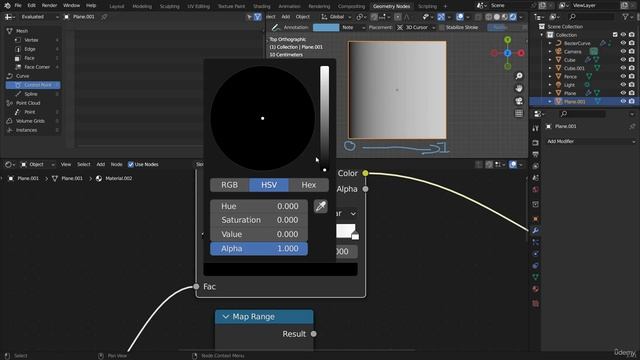Toggle the camera view icon in viewport
Image resolution: width=640 pixels, height=360 pixels.
coord(519,101)
